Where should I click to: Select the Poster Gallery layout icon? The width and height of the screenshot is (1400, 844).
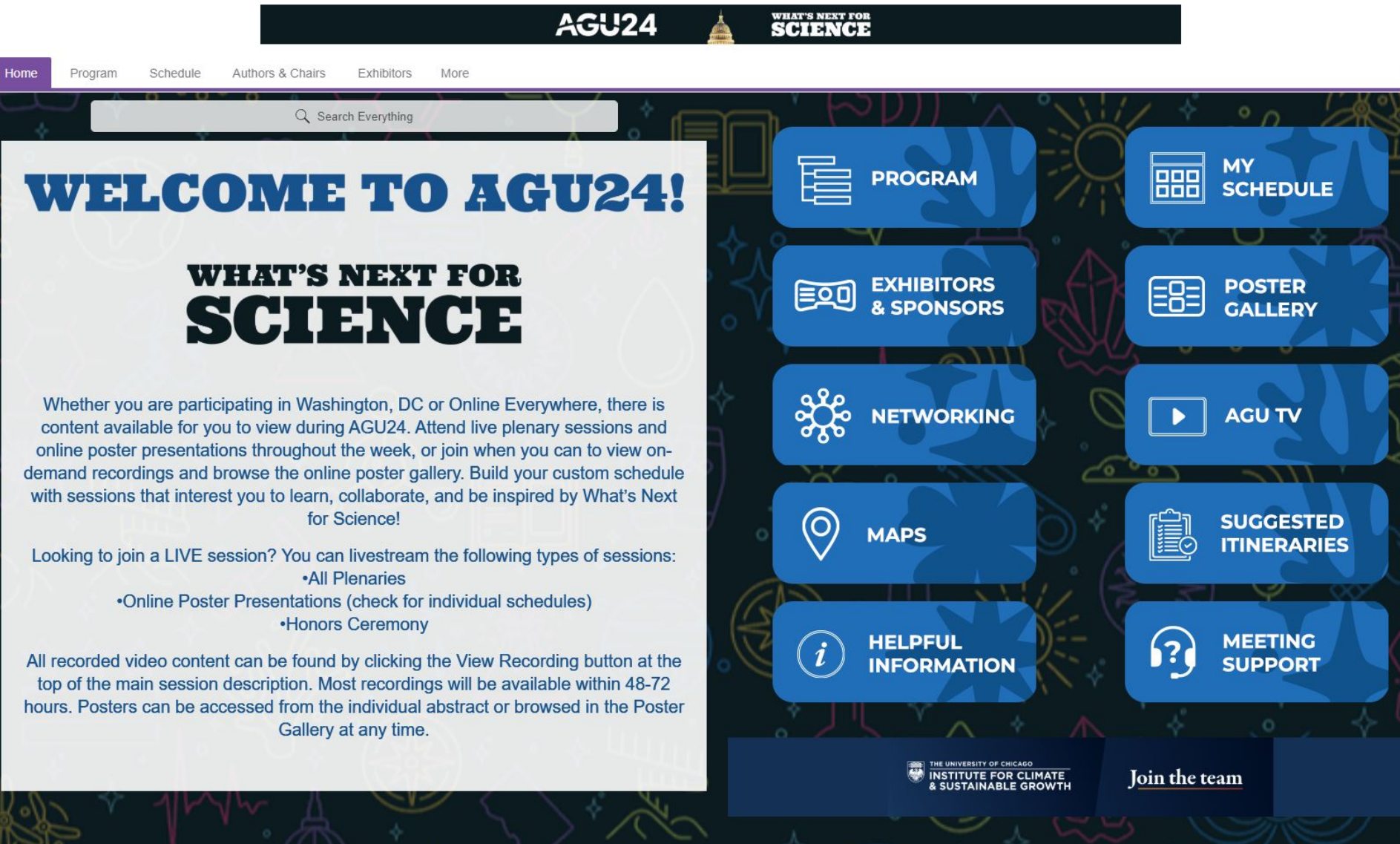(x=1176, y=296)
